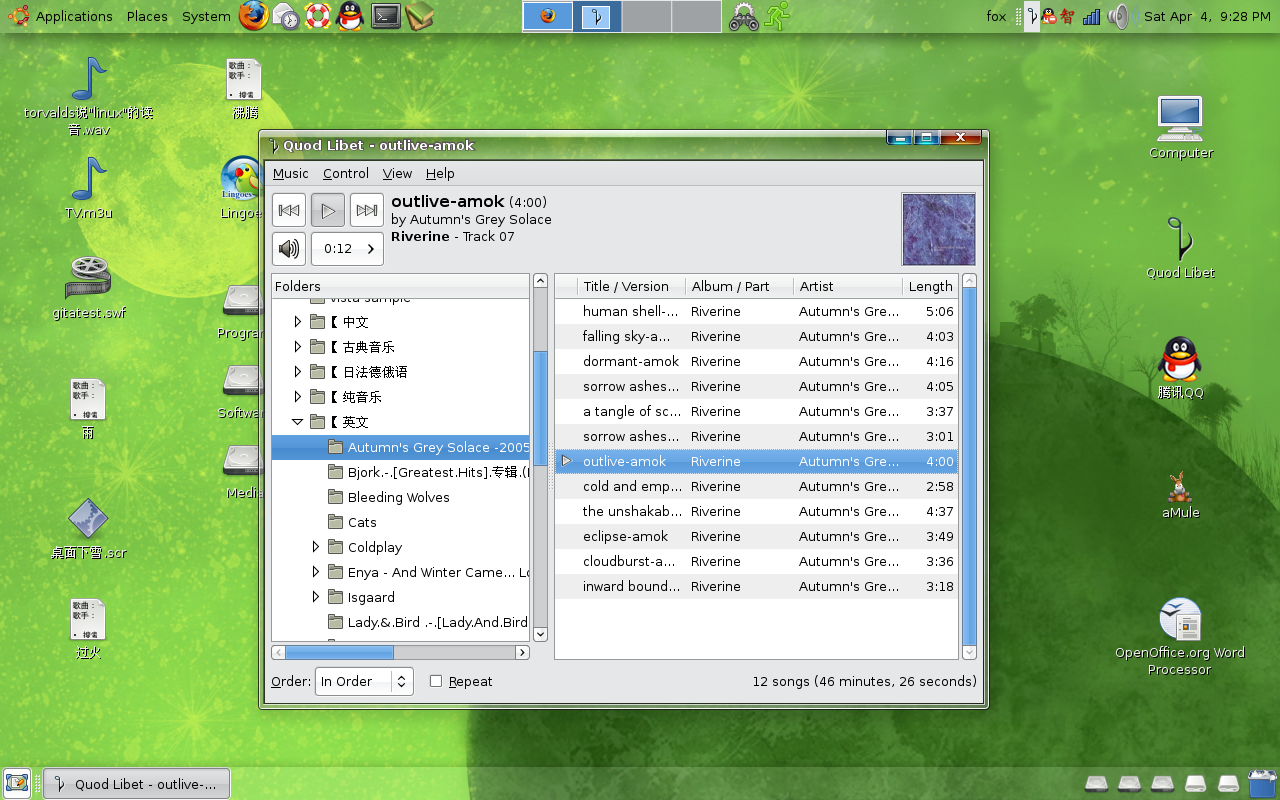Open the Trash icon in the bottom panel

pos(1262,783)
